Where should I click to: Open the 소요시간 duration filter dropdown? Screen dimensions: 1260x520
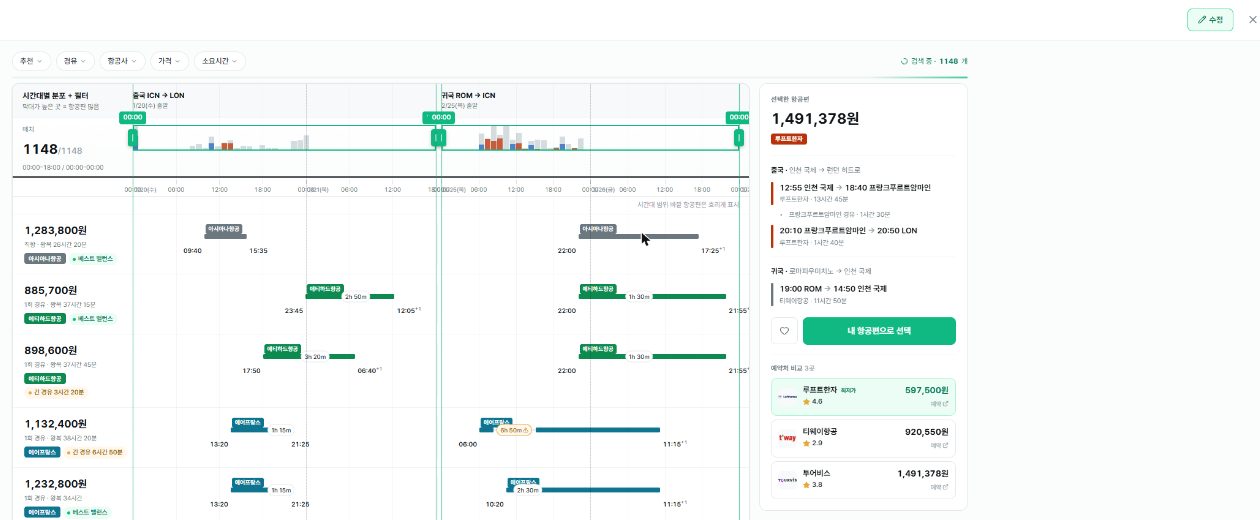pyautogui.click(x=219, y=61)
